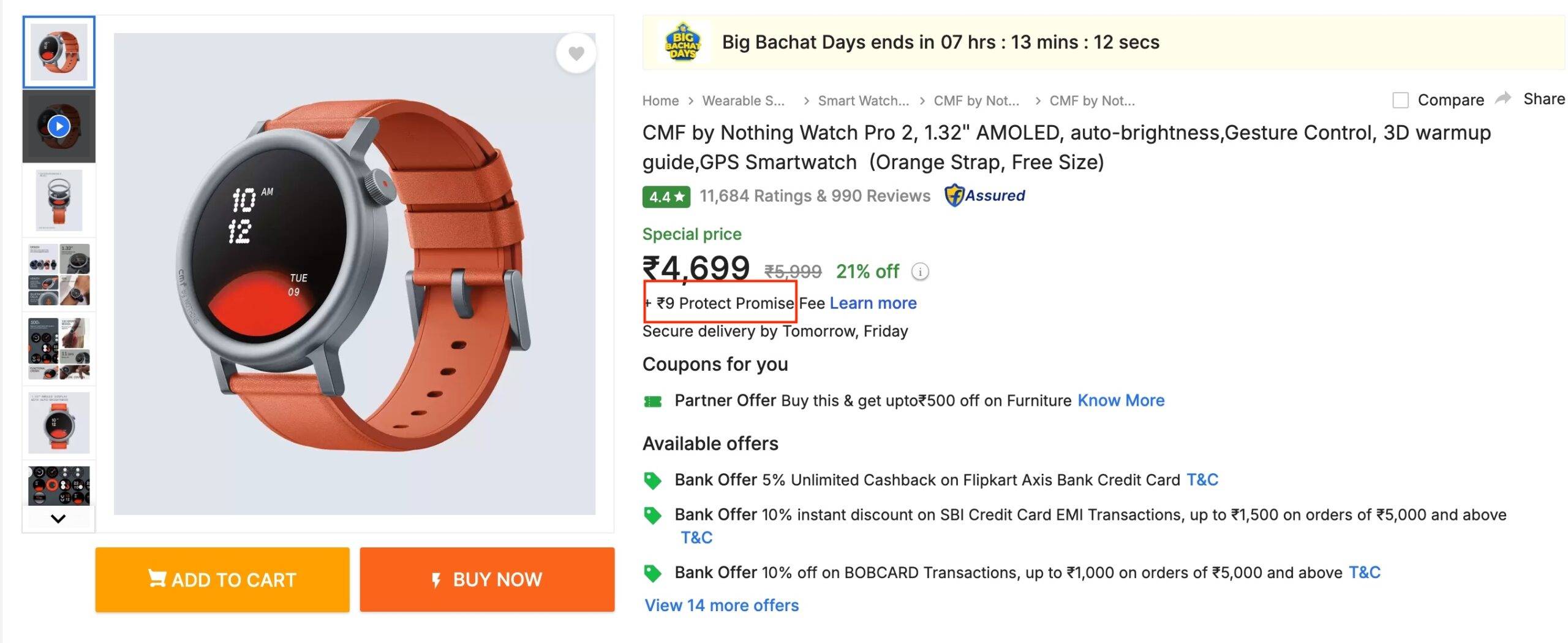Click the price info icon beside 21% off
1568x643 pixels.
click(920, 272)
